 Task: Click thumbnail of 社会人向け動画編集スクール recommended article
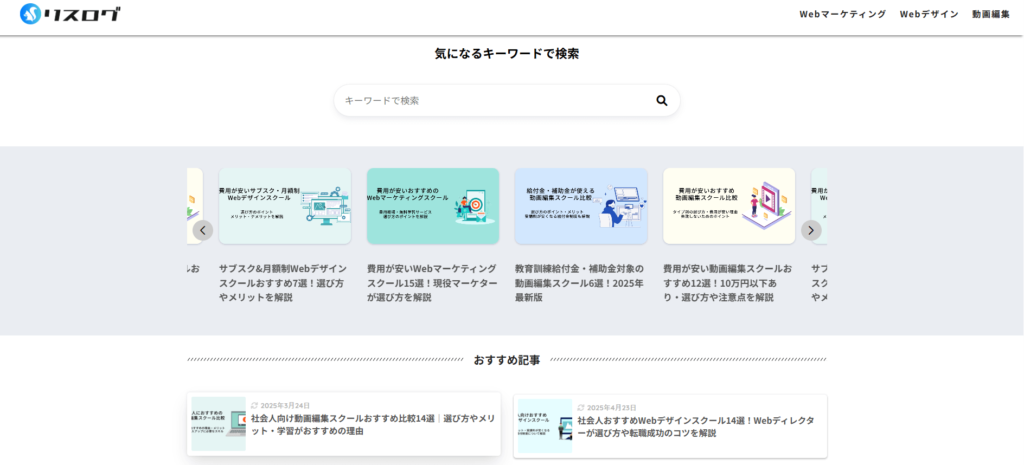(x=218, y=425)
